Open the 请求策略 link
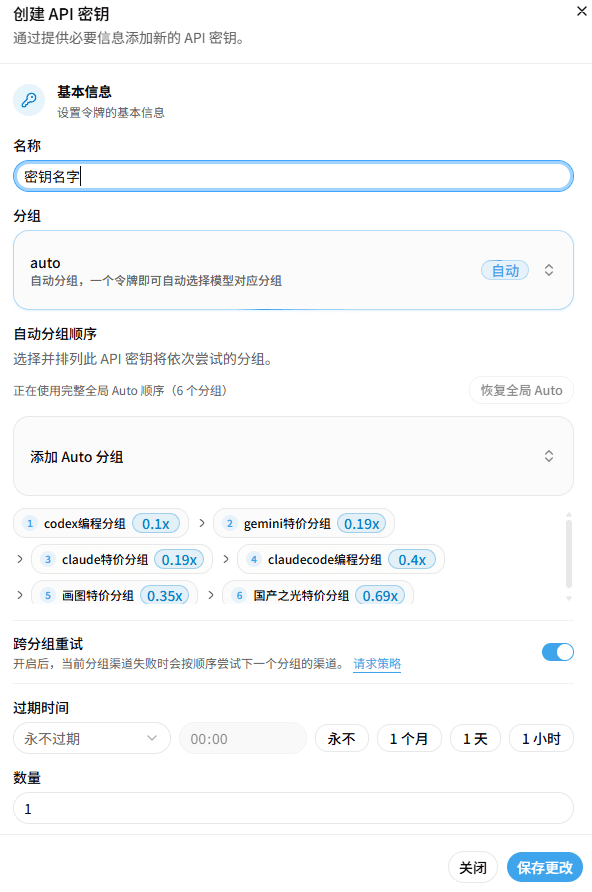Viewport: 592px width, 892px height. point(377,664)
